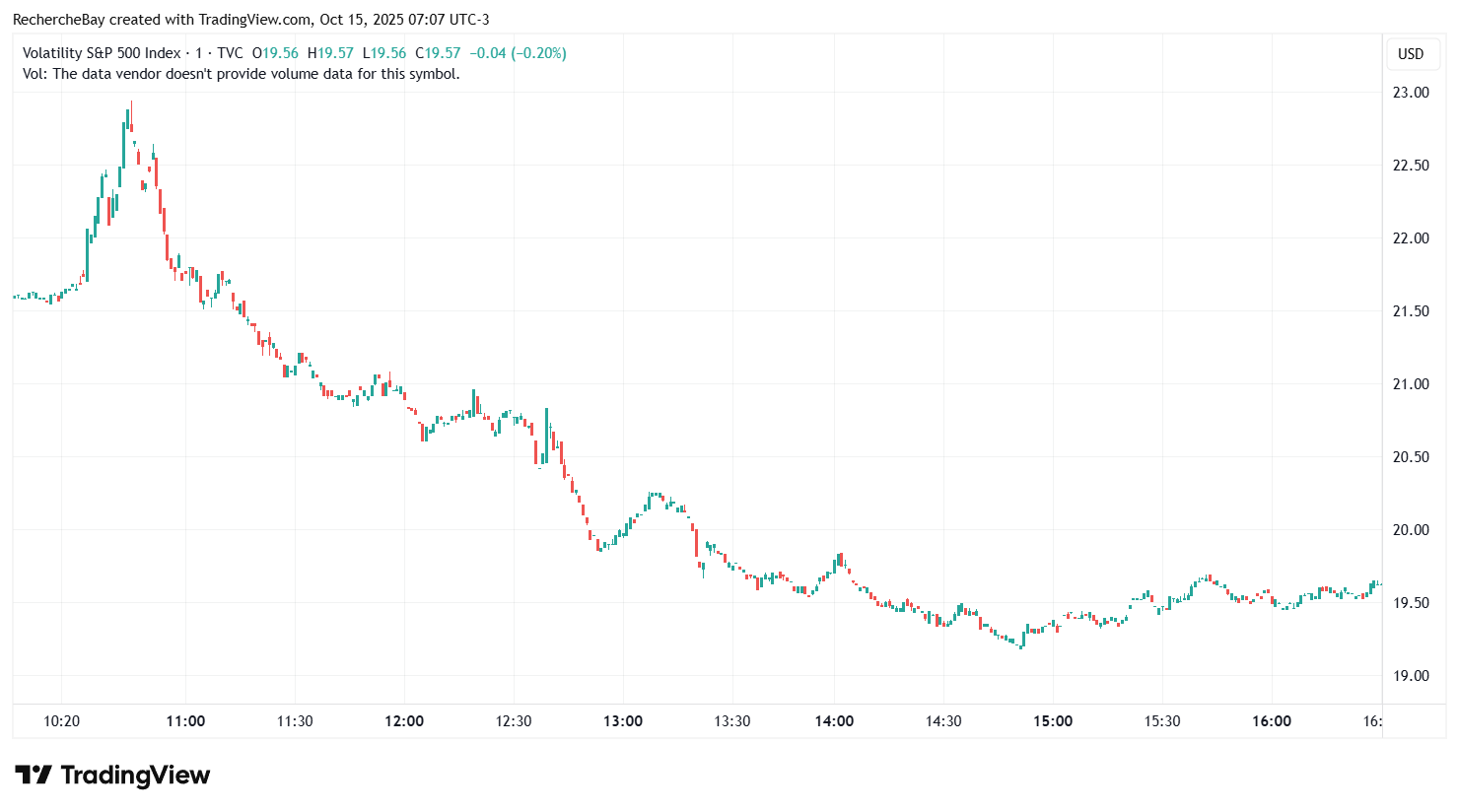Select the 12:00 time axis label
The image size is (1459, 812).
click(x=404, y=721)
